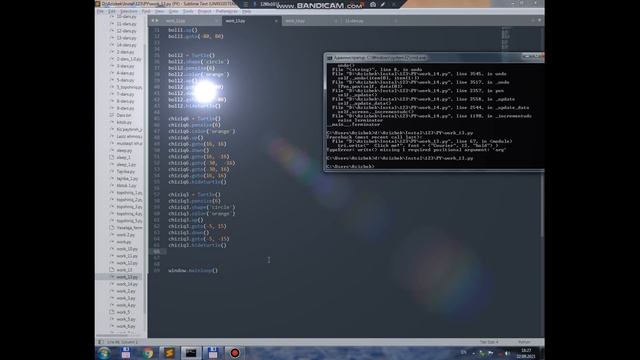The width and height of the screenshot is (640, 360).
Task: Click the Bandicam camera screenshot icon
Action: 373,4
